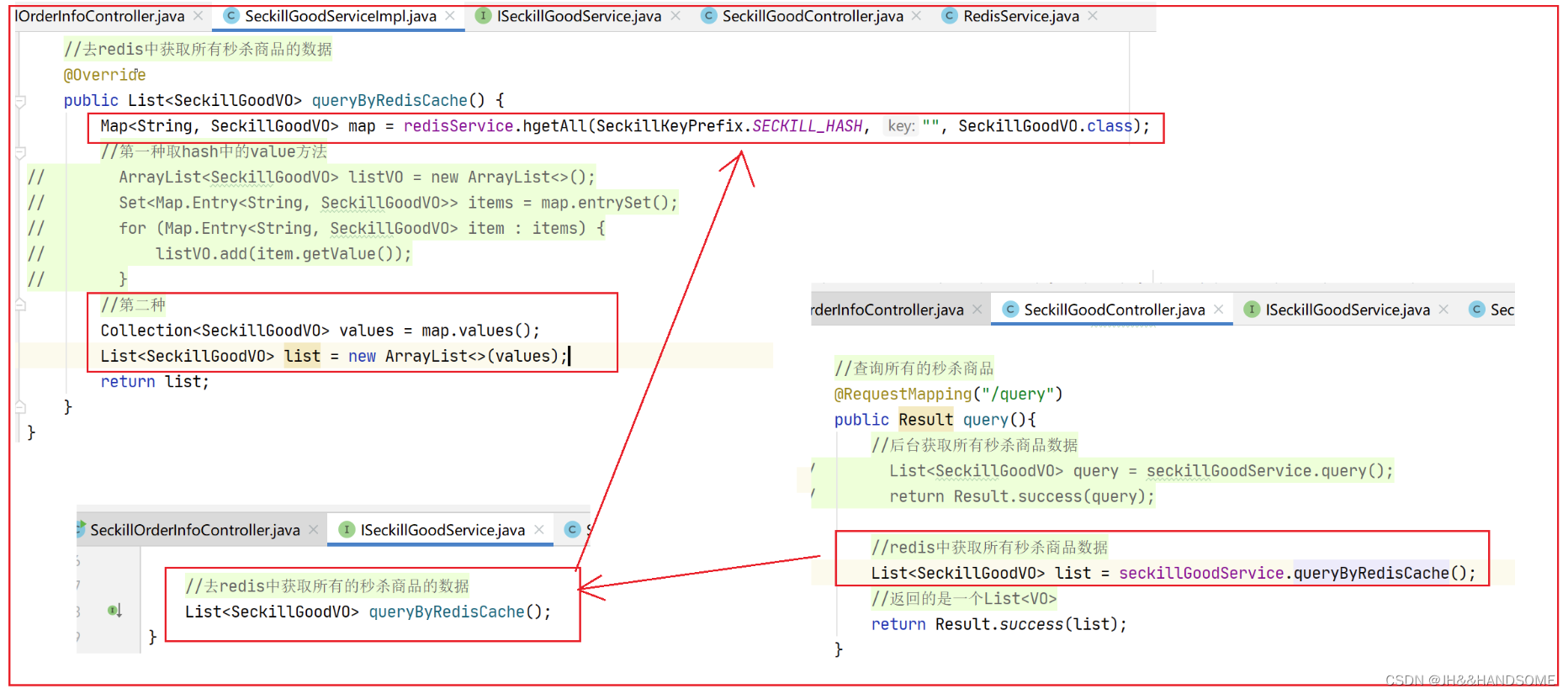
Task: Close top-pane SeckillGoodController.java tab
Action: point(916,16)
